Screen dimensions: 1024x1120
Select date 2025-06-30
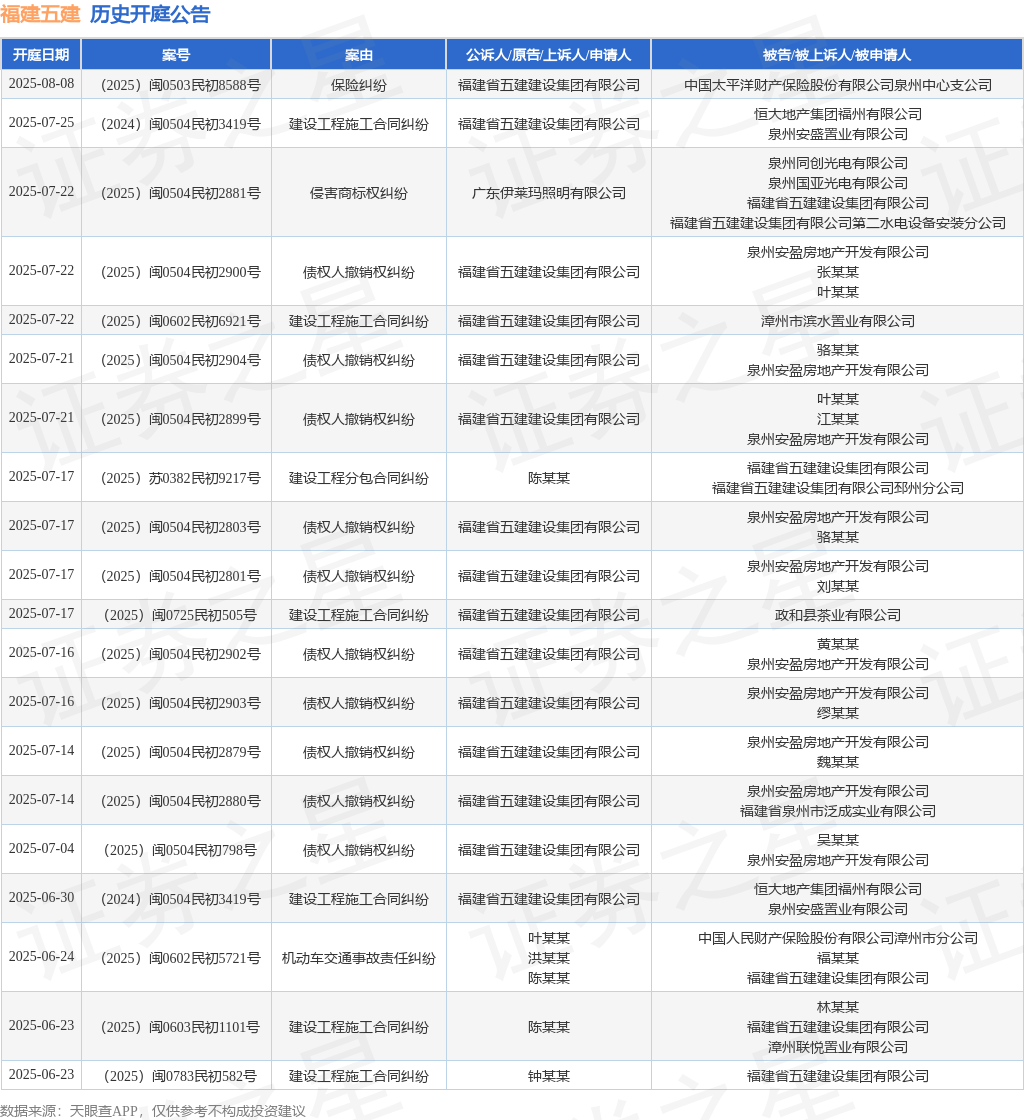41,898
